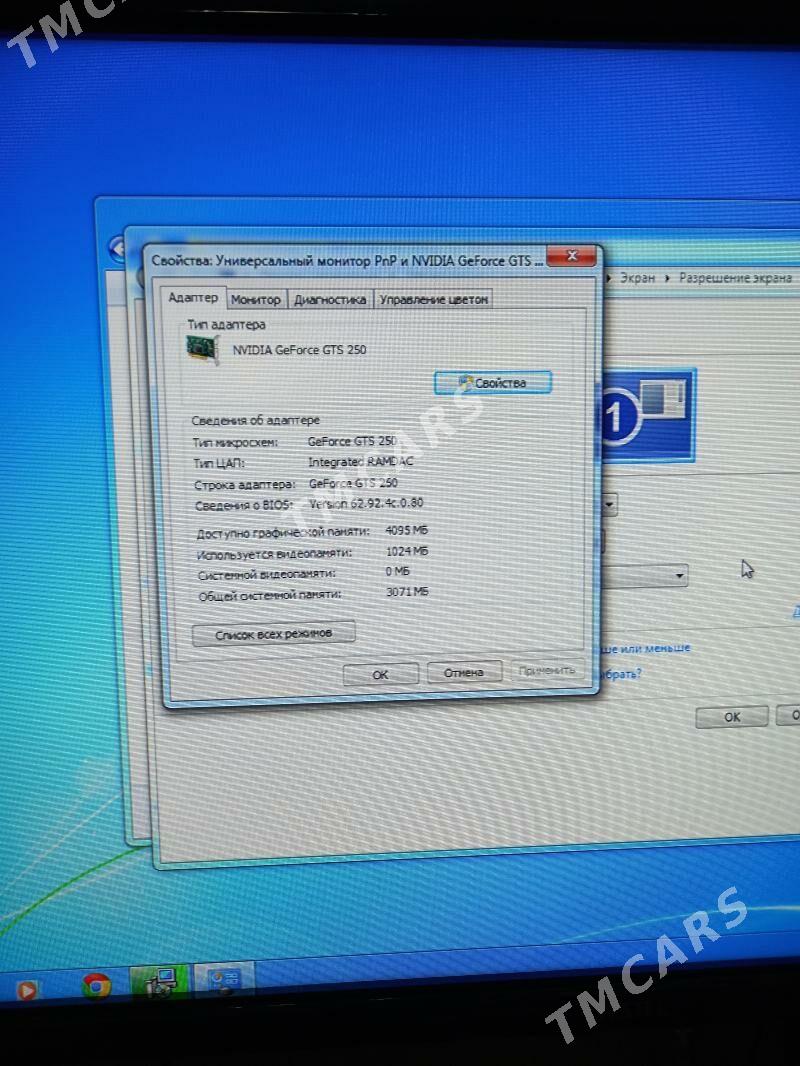Viewport: 800px width, 1066px height.
Task: Confirm dialog with OK button
Action: pos(380,674)
